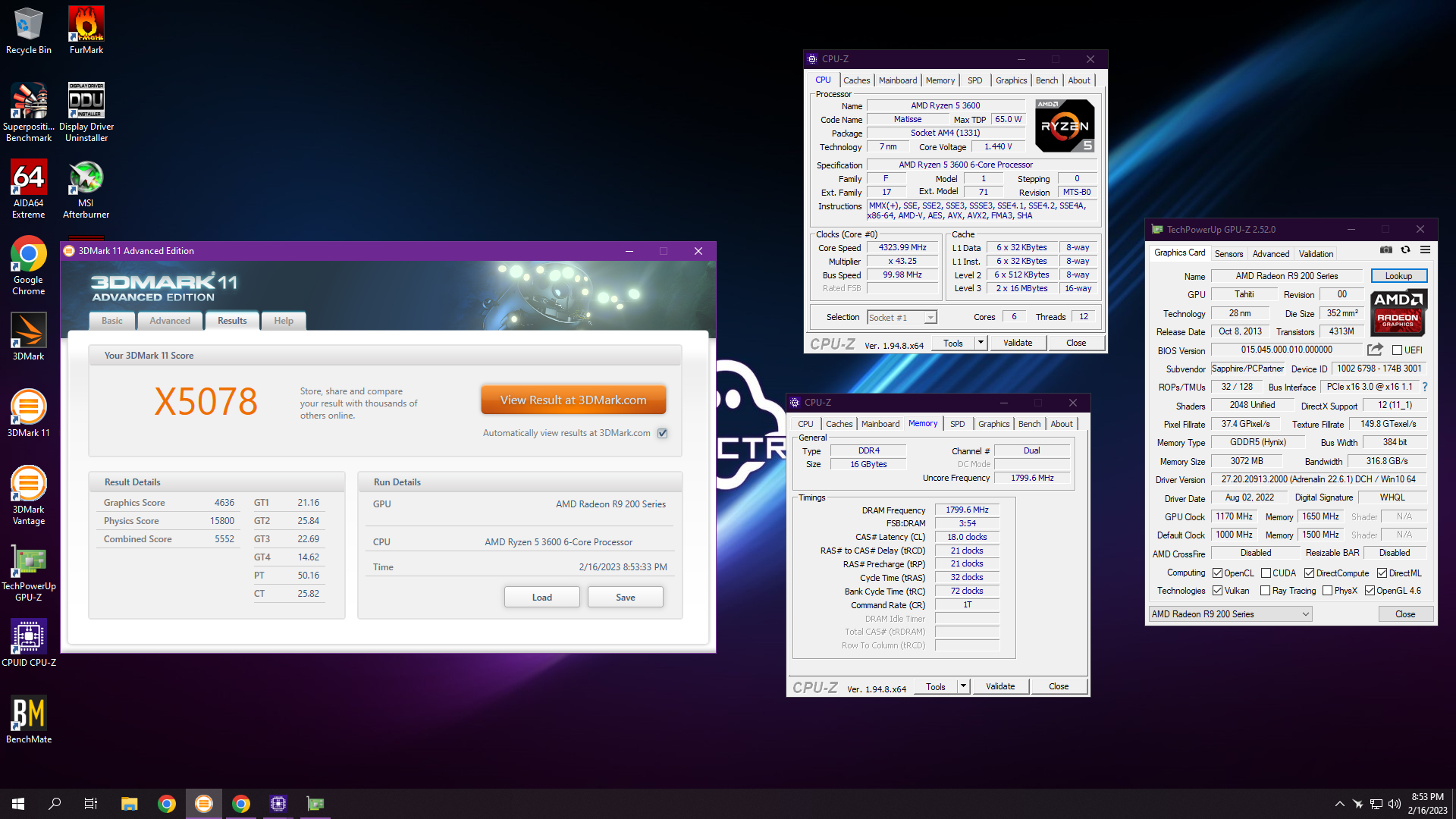Toggle the PhysX checkbox

1327,591
